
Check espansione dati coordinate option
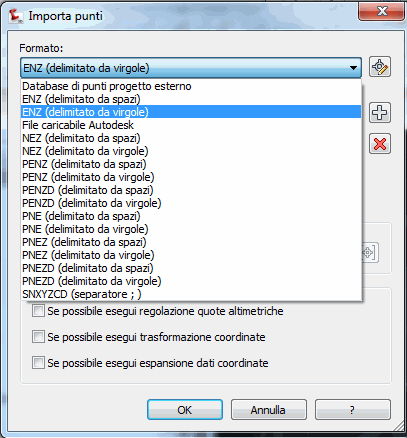(38, 363)
